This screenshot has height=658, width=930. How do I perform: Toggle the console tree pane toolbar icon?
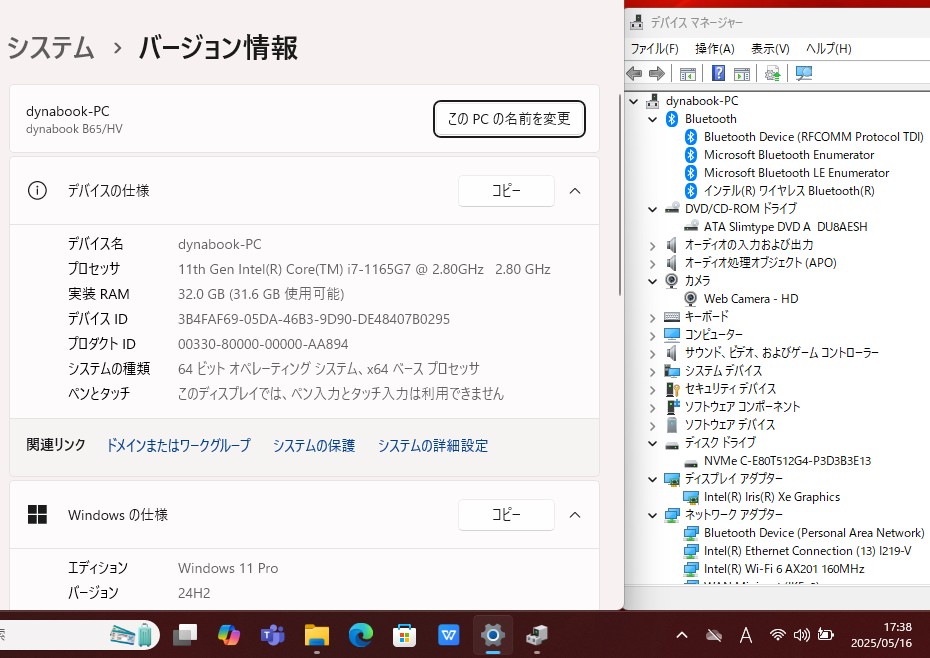687,74
